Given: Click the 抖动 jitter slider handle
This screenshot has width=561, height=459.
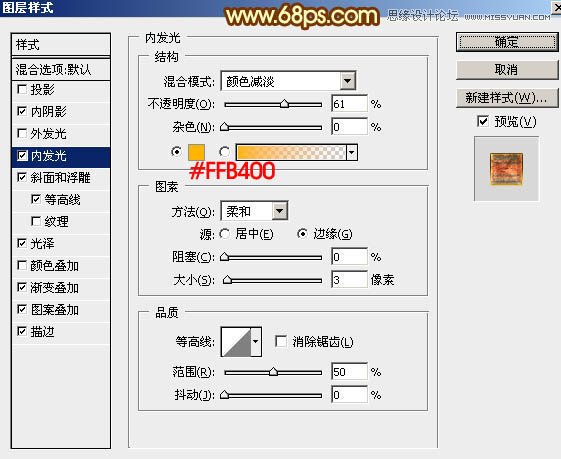Looking at the screenshot, I should pyautogui.click(x=224, y=395).
